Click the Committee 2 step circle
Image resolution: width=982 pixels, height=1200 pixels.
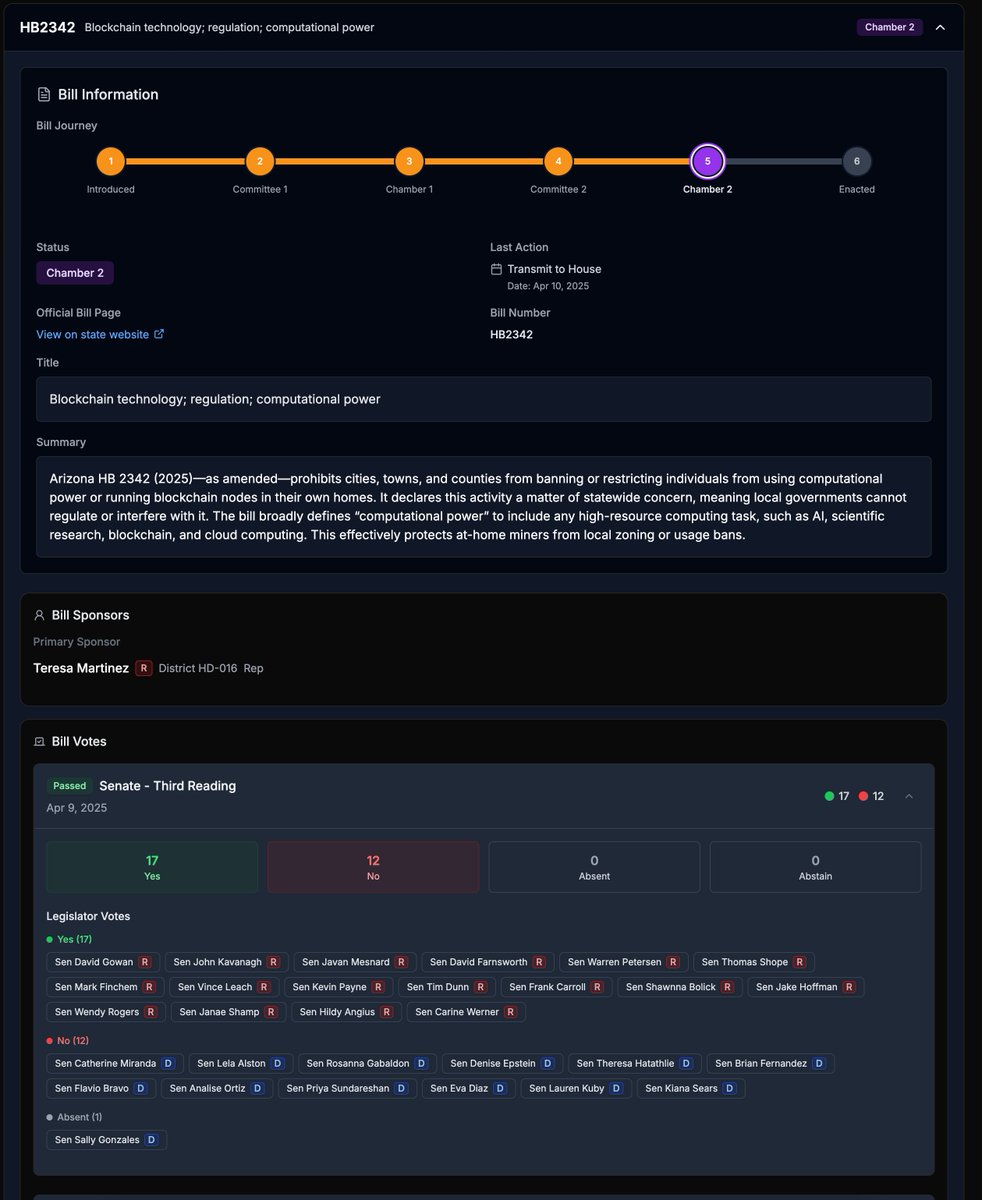[558, 161]
